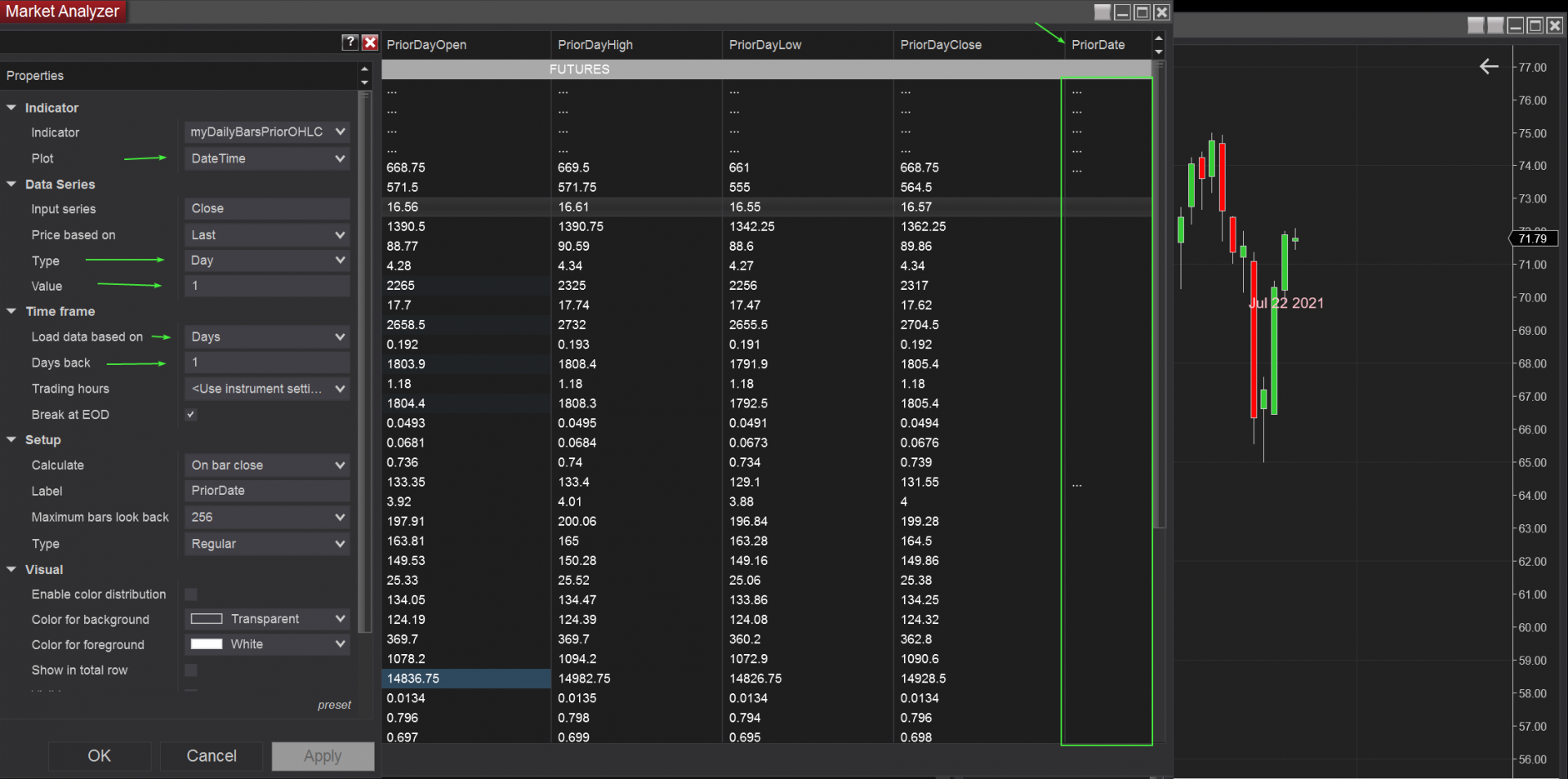Collapse the Data Series section

click(x=11, y=185)
